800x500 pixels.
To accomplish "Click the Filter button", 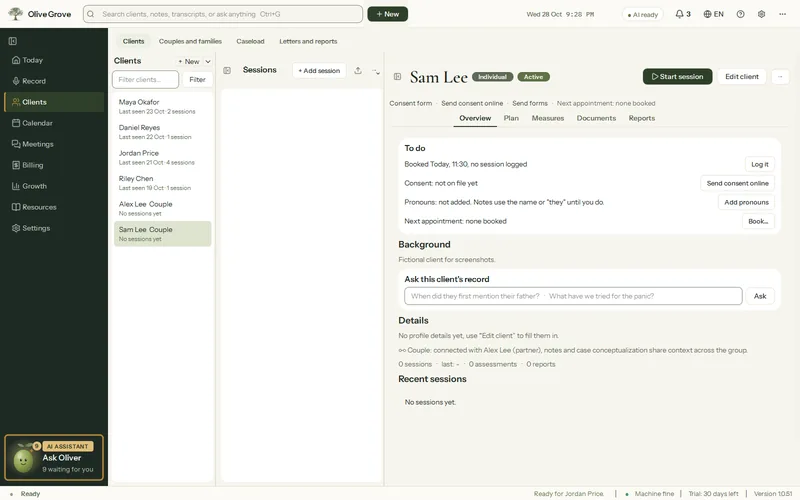I will 197,80.
